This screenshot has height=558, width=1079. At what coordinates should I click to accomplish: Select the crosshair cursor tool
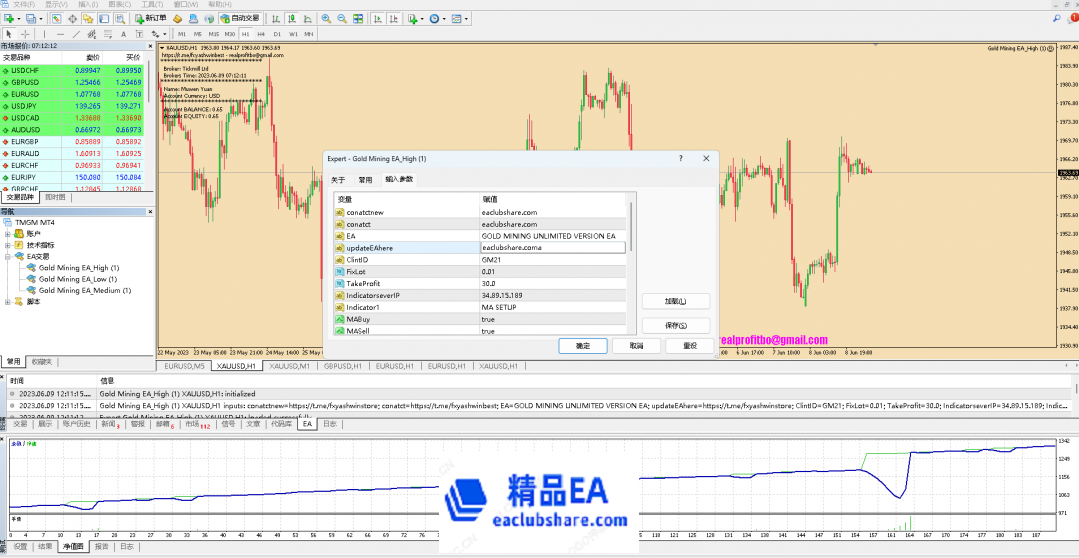point(25,34)
